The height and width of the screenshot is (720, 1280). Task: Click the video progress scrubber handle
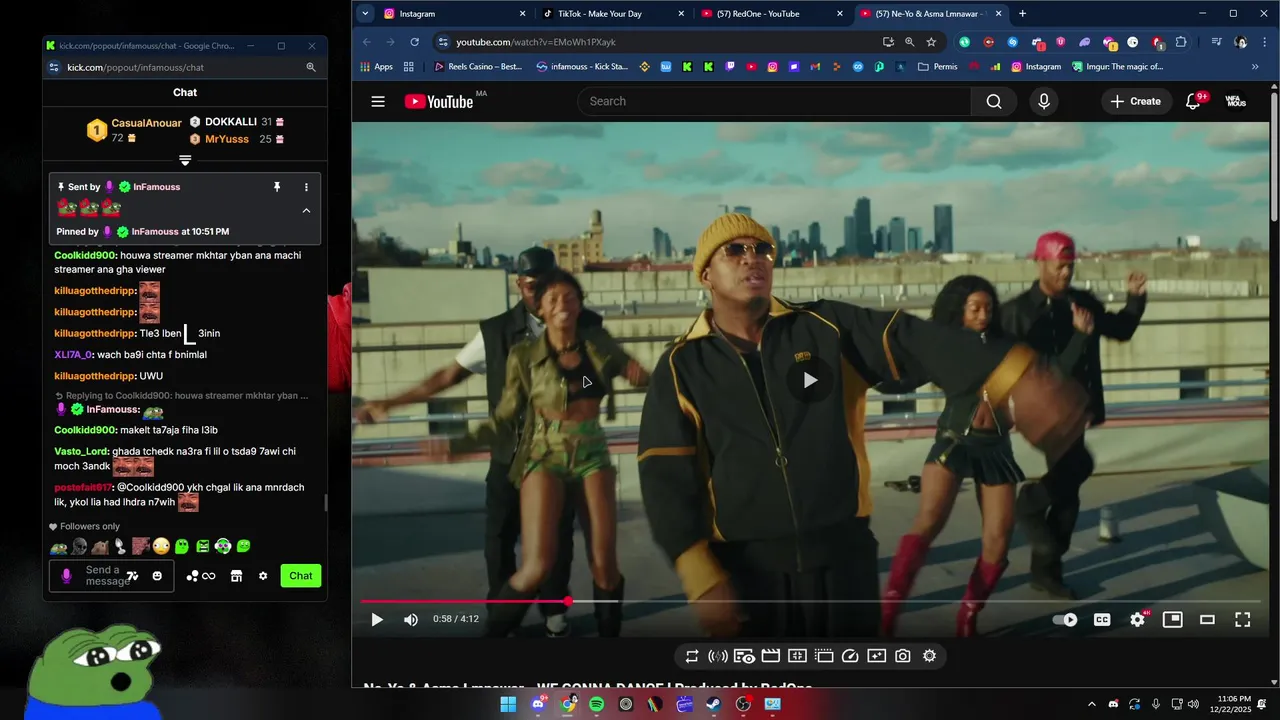568,601
